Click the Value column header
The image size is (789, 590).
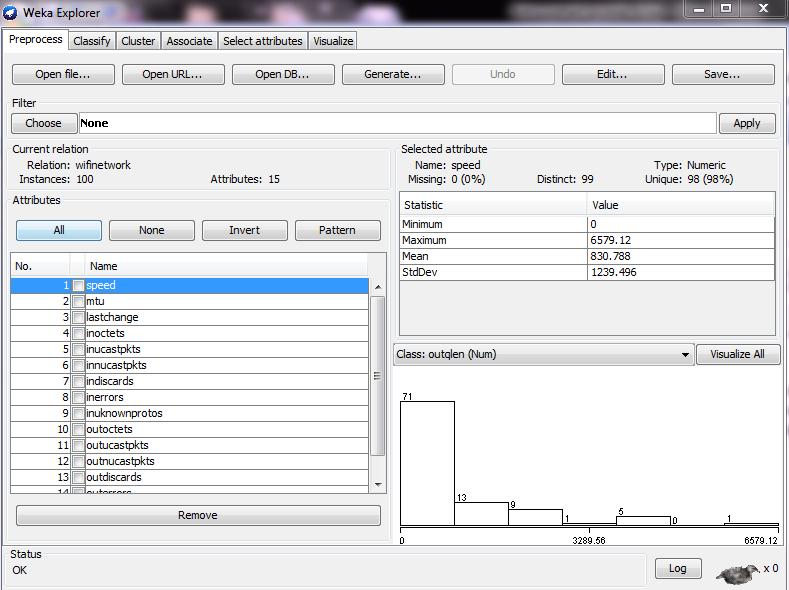[681, 205]
